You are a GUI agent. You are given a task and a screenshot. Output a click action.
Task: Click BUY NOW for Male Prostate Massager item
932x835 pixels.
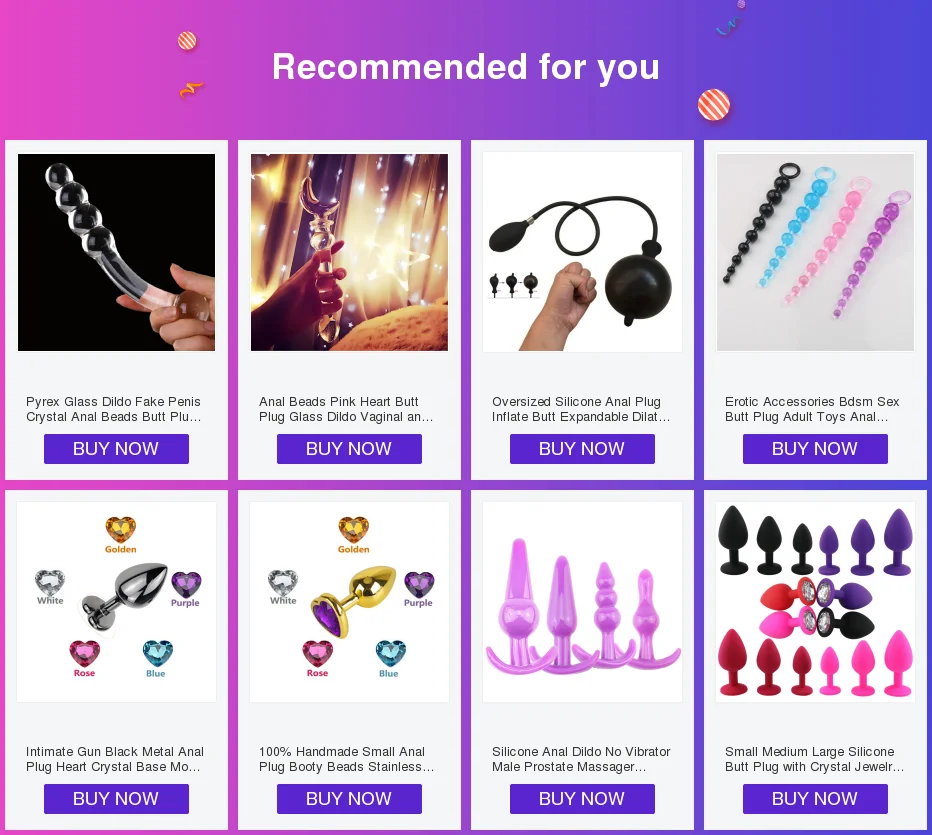(582, 799)
